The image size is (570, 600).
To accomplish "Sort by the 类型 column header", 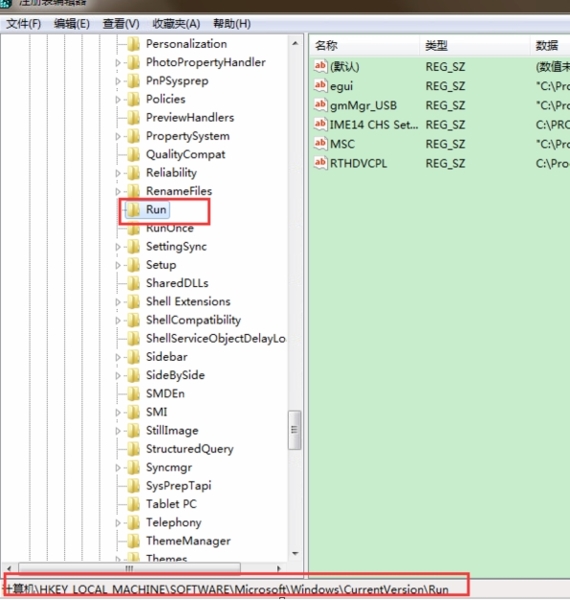I will pos(475,46).
